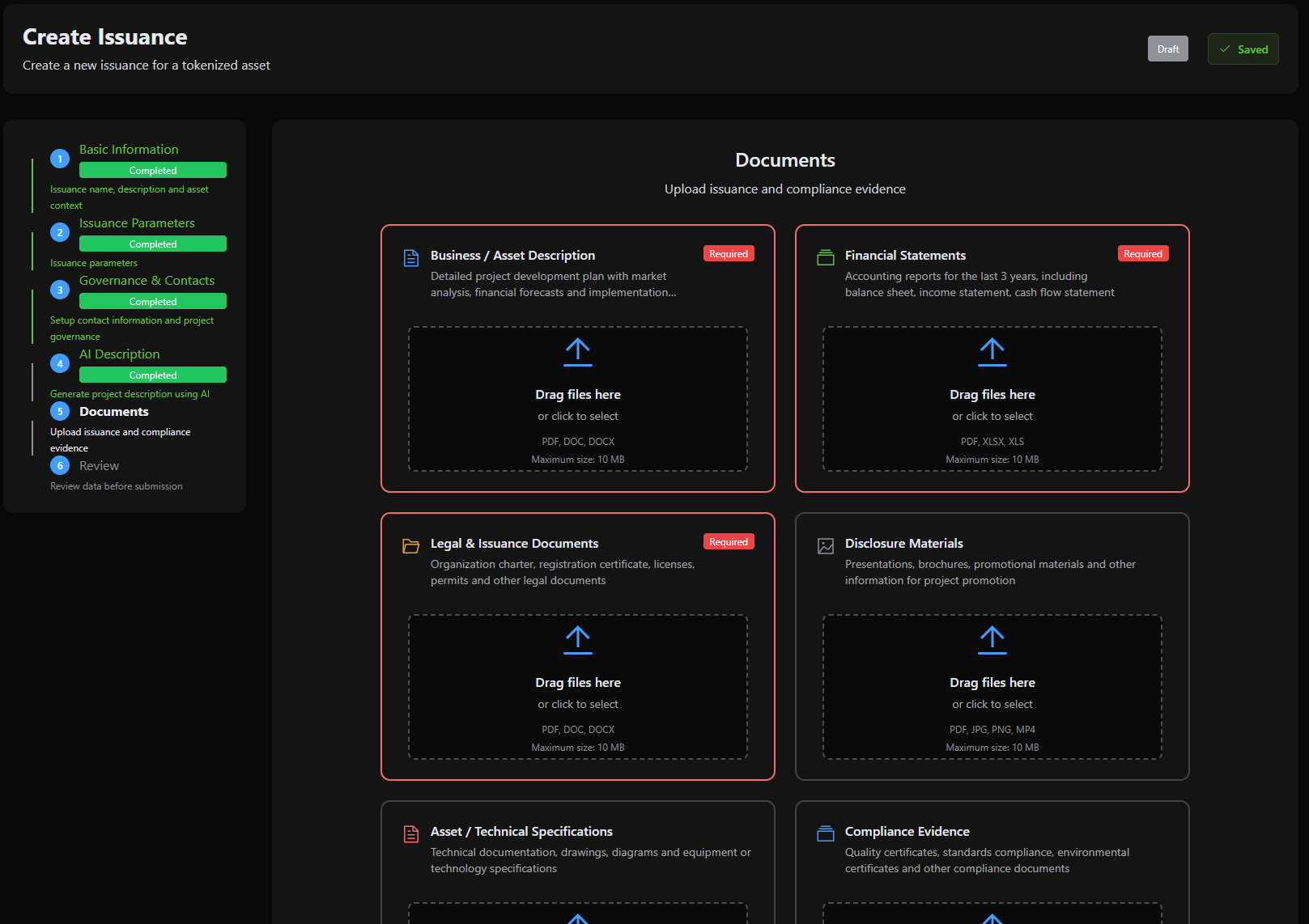Click upload arrow in Business / Asset Description card
Image resolution: width=1309 pixels, height=924 pixels.
click(x=578, y=352)
